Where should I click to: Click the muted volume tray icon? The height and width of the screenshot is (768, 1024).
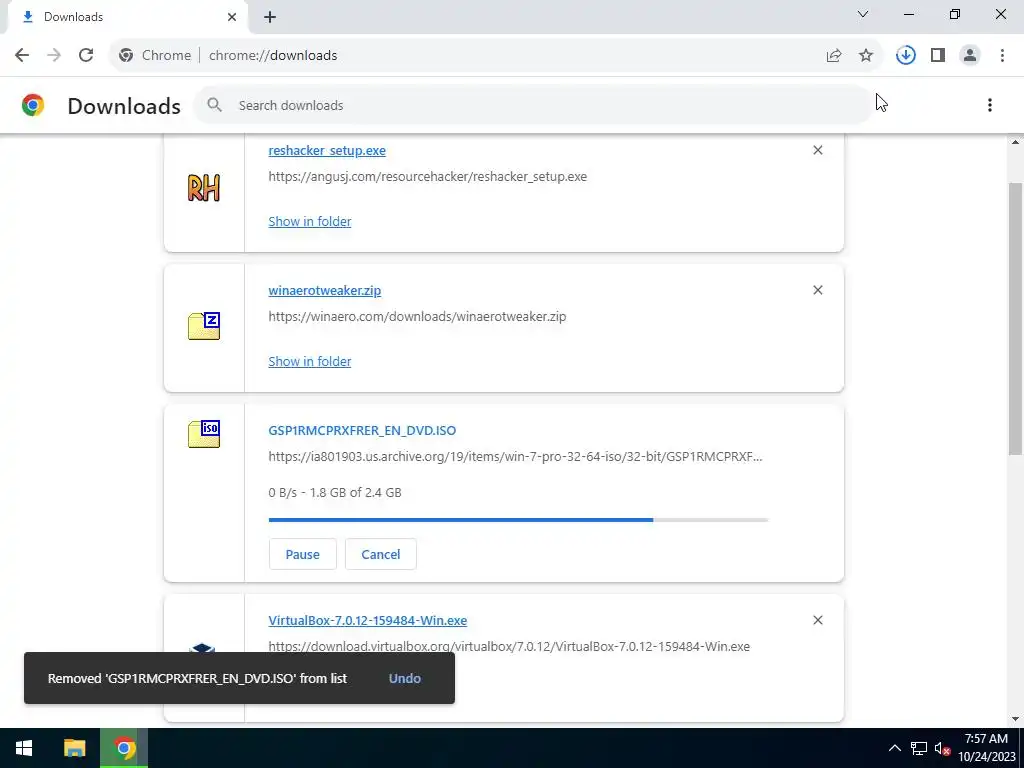[942, 748]
